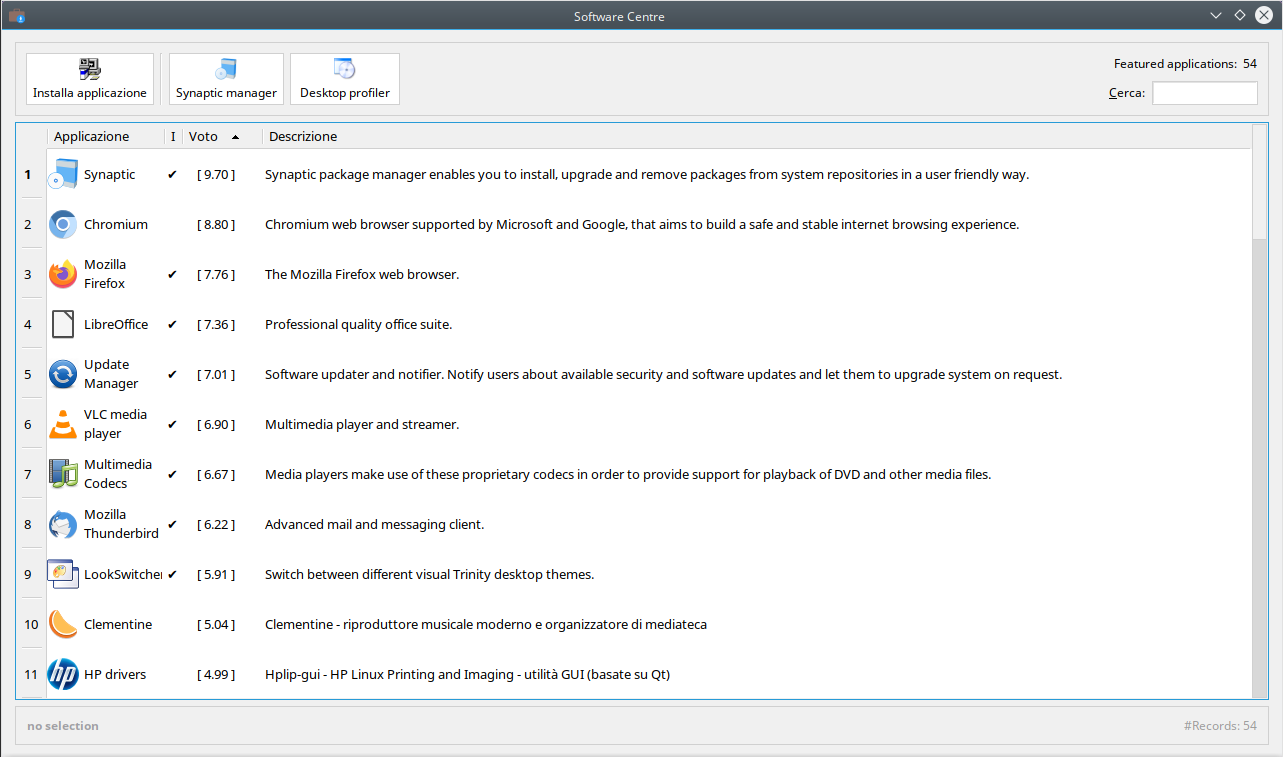The height and width of the screenshot is (757, 1283).
Task: Click the VLC media player cone icon
Action: (x=63, y=424)
